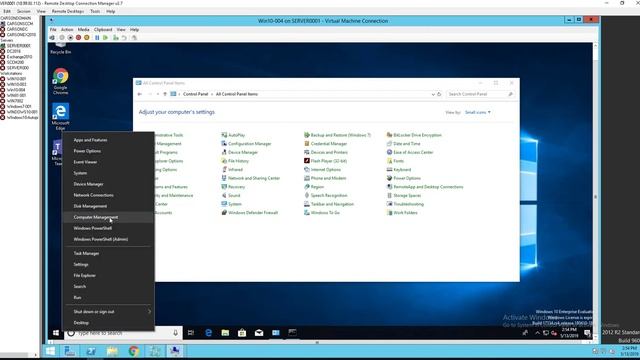
Task: Open the recent locations dropdown next to Forward
Action: pyautogui.click(x=158, y=94)
